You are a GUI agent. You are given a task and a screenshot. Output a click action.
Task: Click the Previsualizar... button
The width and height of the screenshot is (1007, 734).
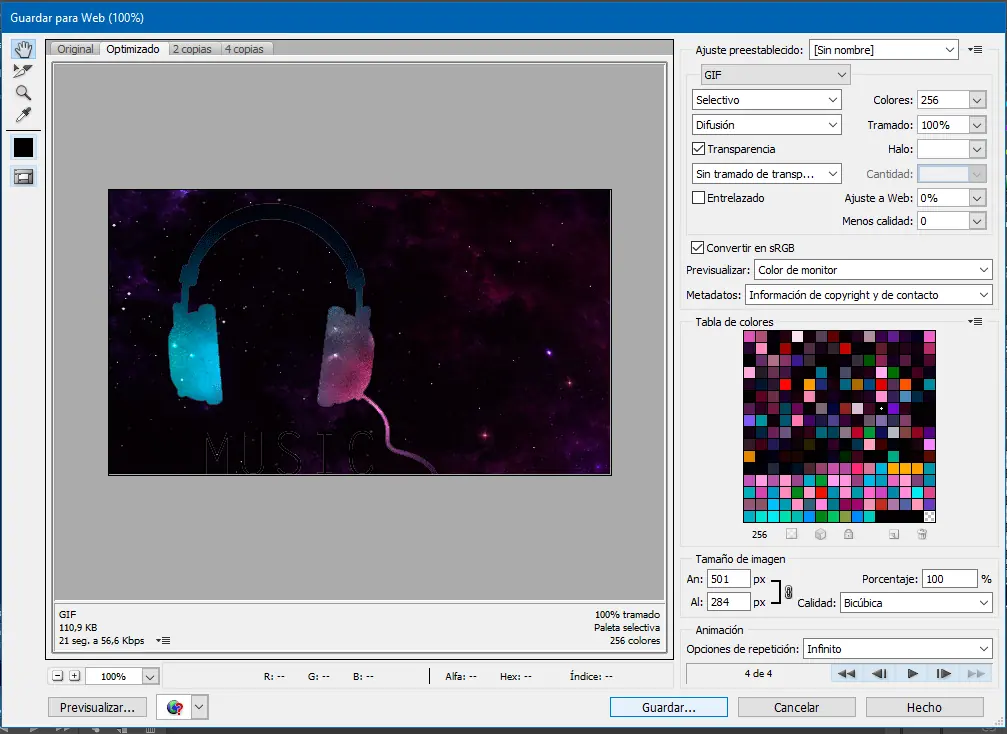coord(98,707)
